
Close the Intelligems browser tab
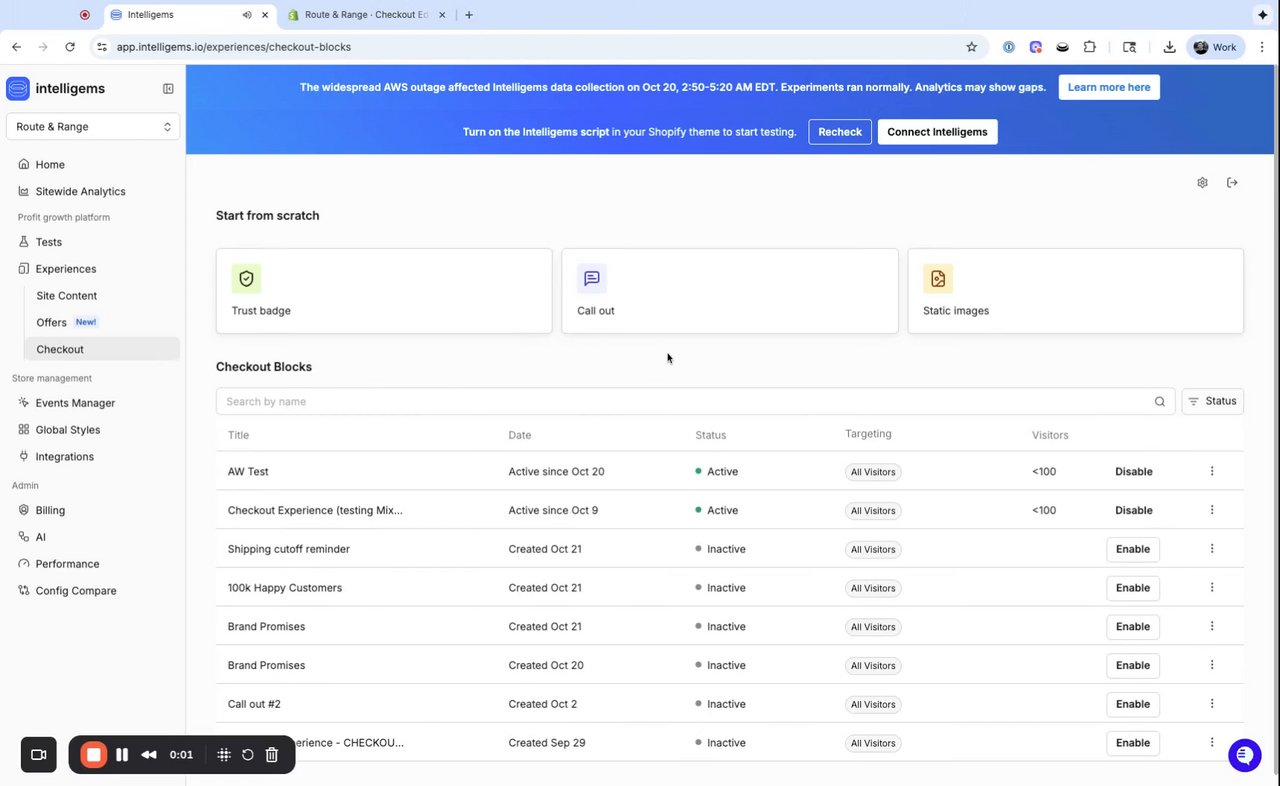pyautogui.click(x=264, y=15)
